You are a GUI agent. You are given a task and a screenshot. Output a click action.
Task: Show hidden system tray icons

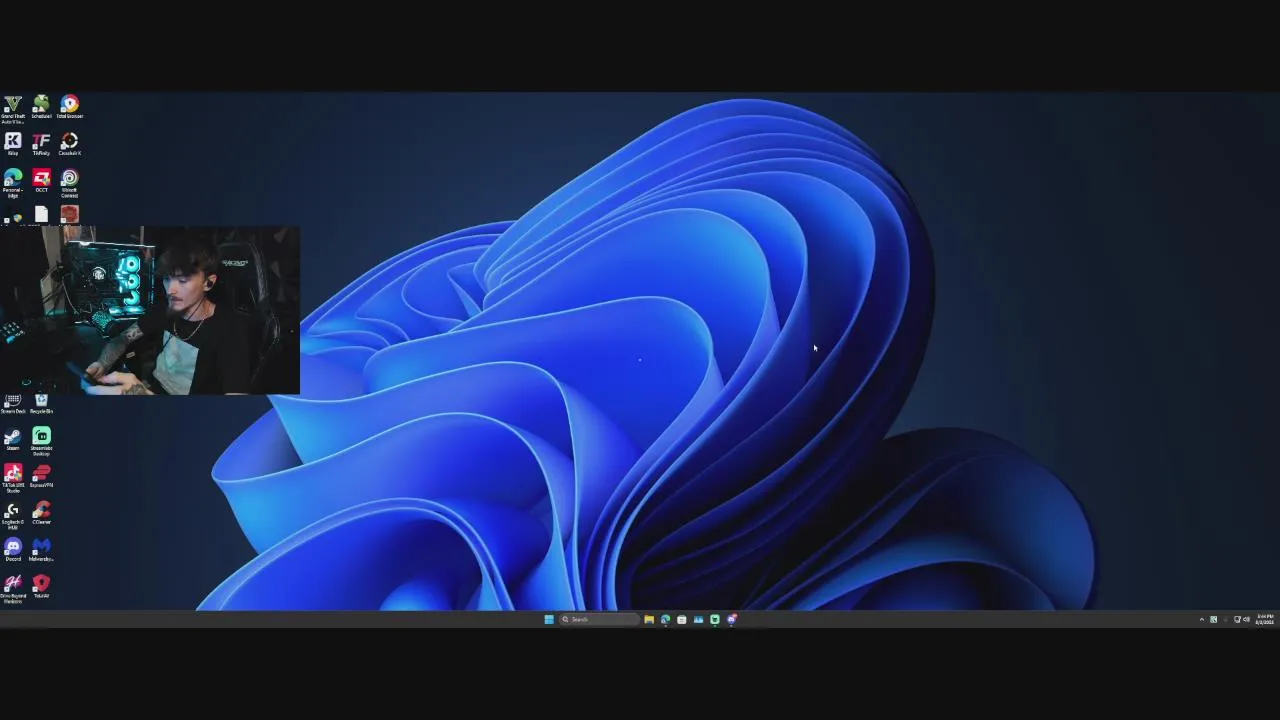1202,620
